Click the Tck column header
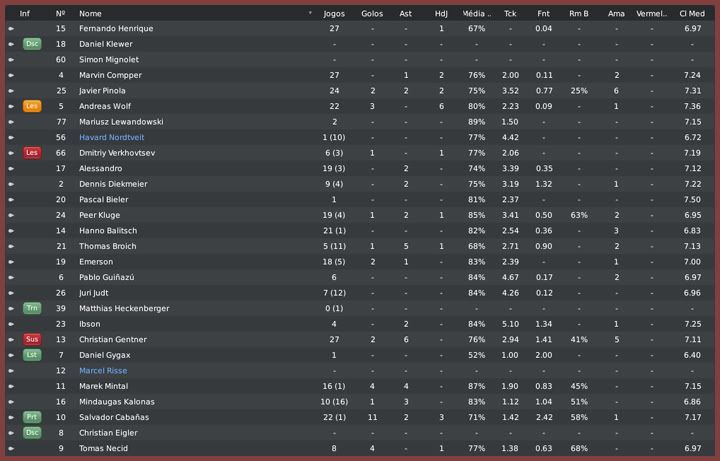The image size is (720, 461). pos(510,14)
